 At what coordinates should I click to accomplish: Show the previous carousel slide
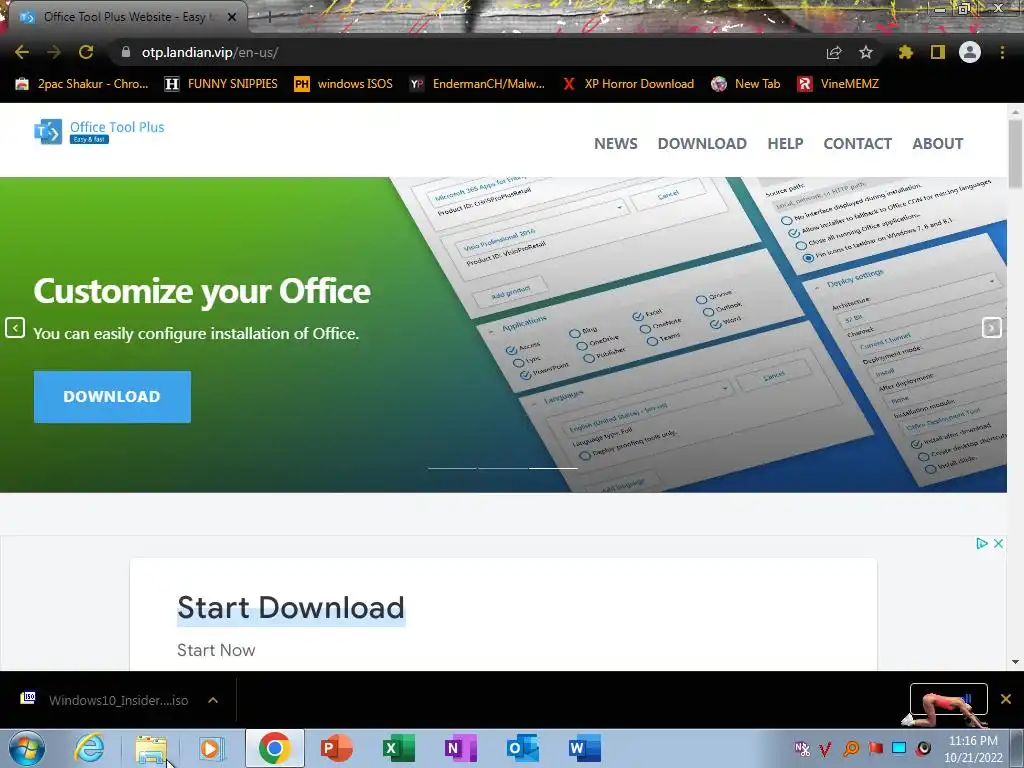click(x=15, y=328)
